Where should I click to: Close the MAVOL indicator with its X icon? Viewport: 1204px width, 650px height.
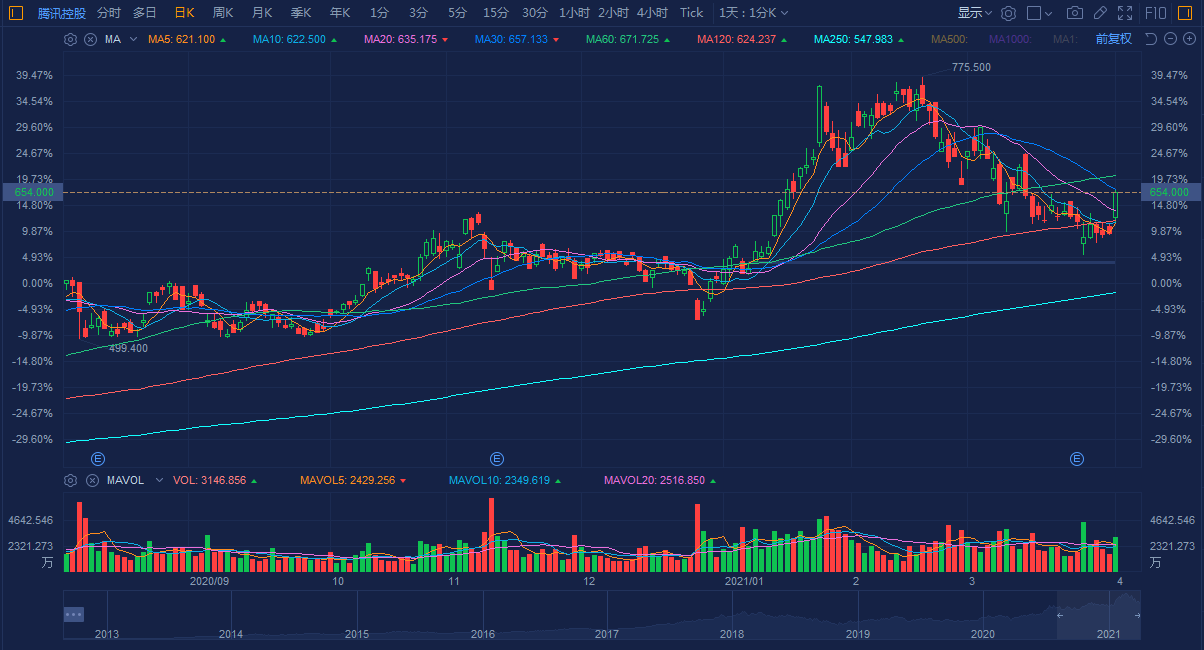[x=90, y=480]
